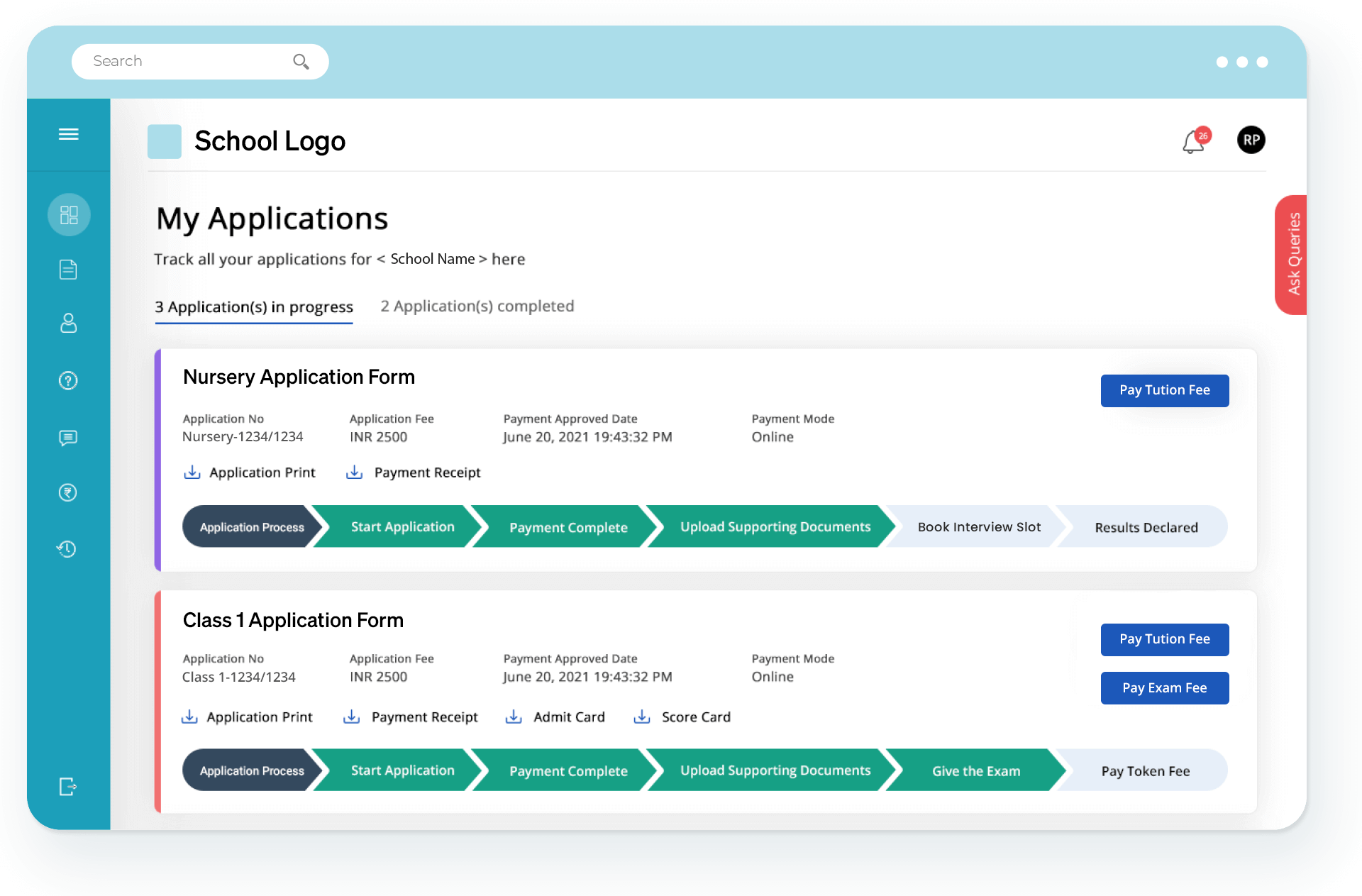Open the messages chat icon
Image resolution: width=1362 pixels, height=896 pixels.
click(68, 437)
